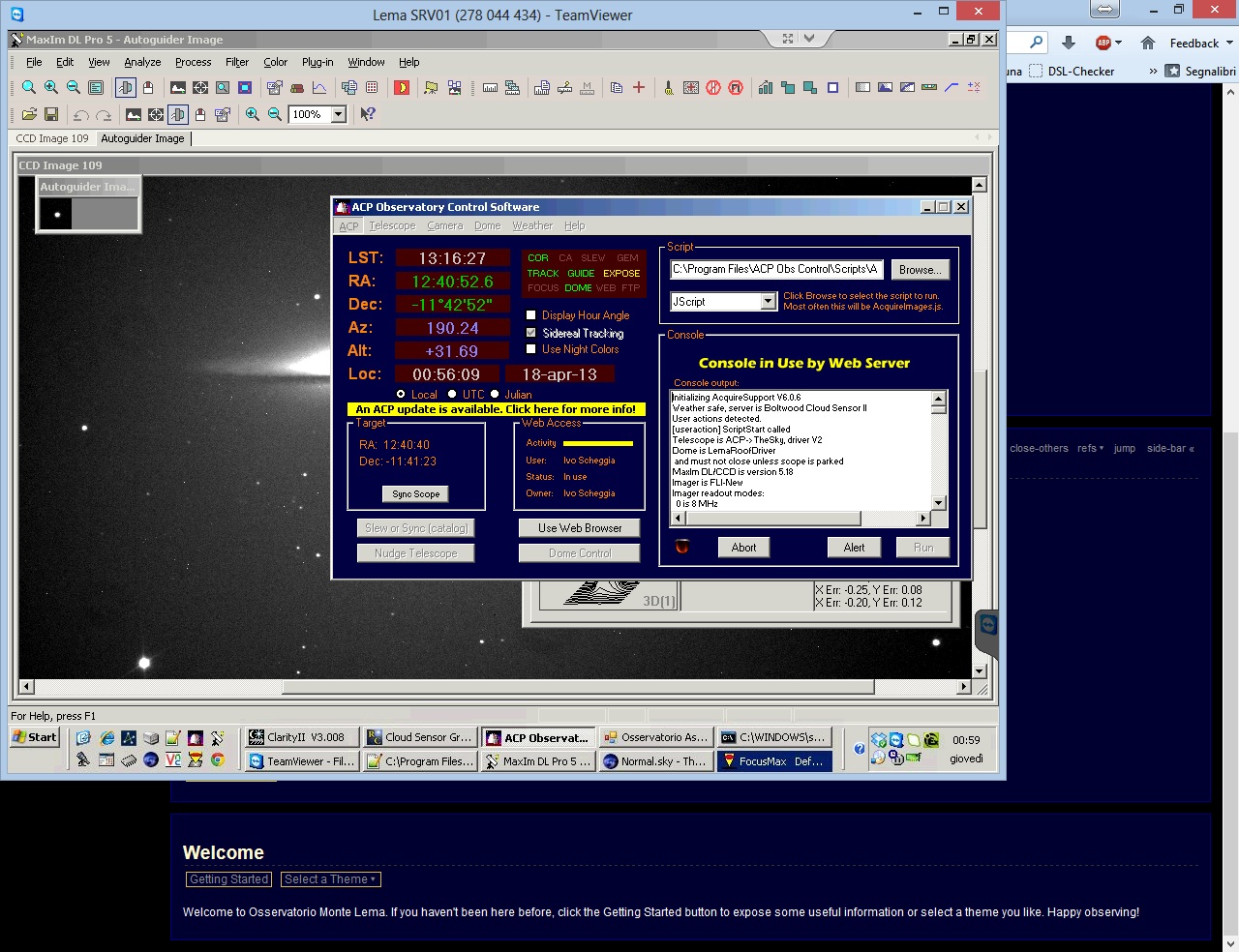
Task: Click the Save floppy disk icon
Action: pyautogui.click(x=51, y=114)
